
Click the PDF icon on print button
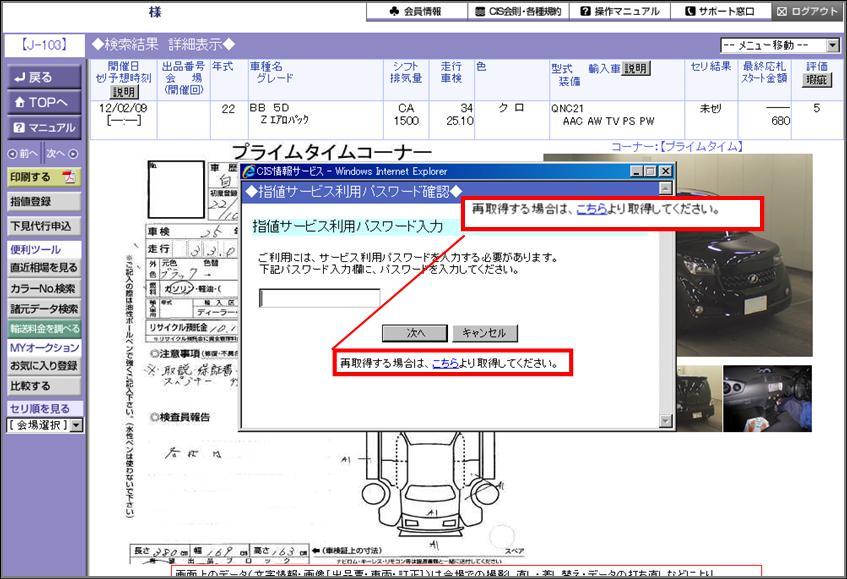tap(69, 177)
